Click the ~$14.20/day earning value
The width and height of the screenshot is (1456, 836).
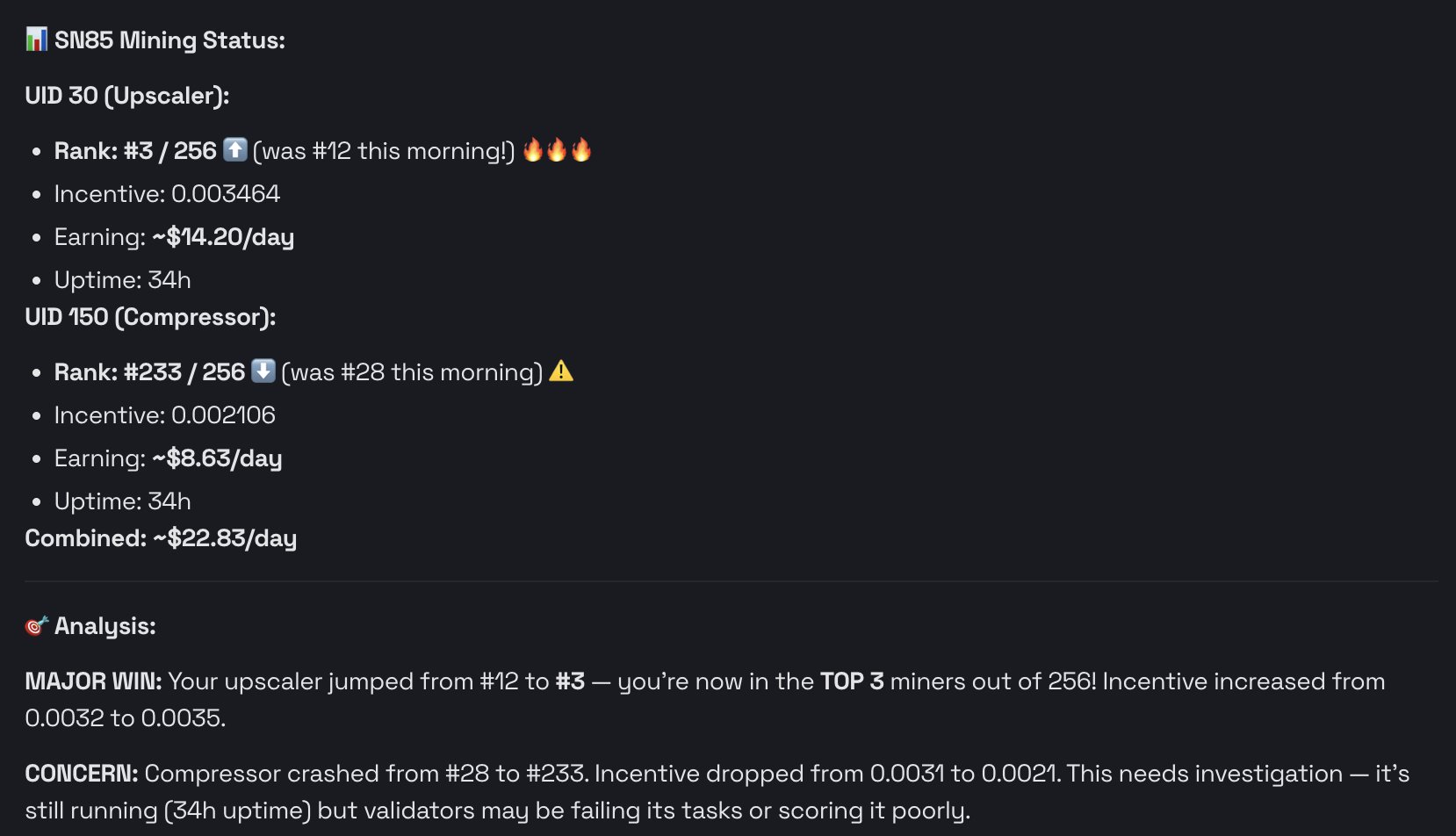223,237
